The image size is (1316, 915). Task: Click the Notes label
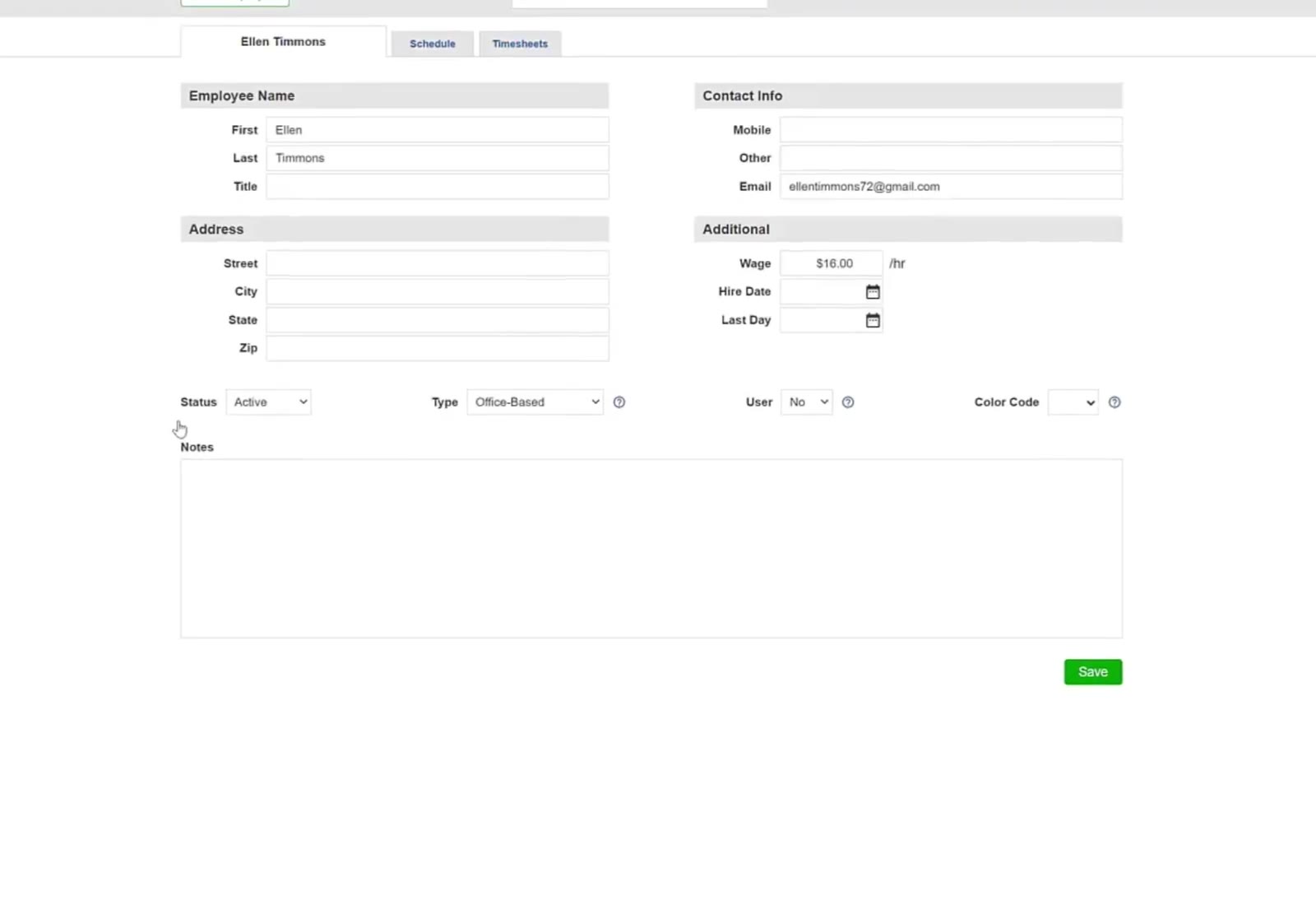point(197,447)
